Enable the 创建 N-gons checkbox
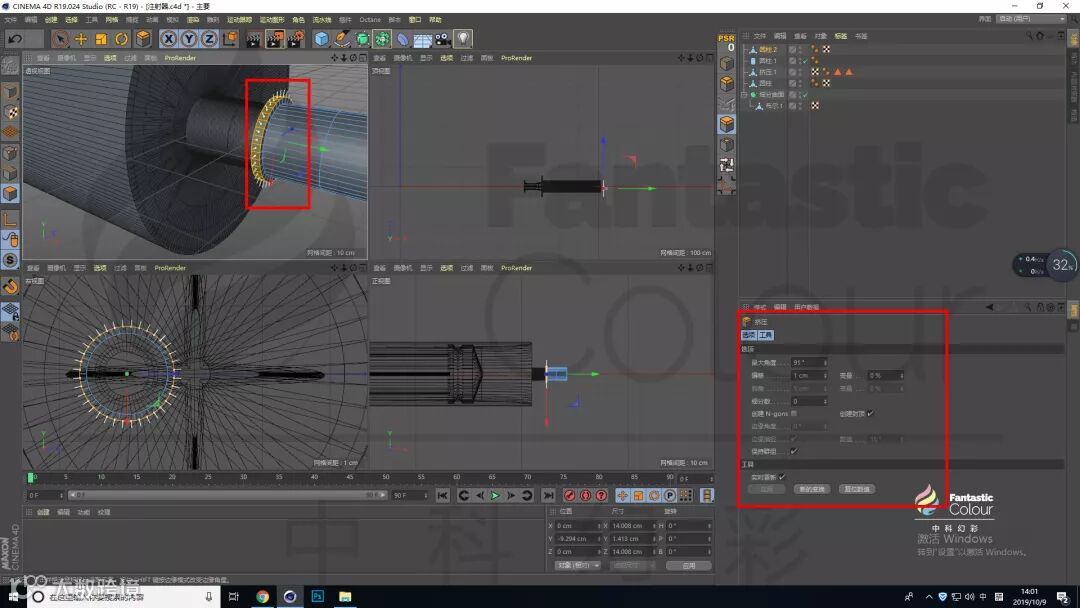1080x608 pixels. click(x=794, y=413)
